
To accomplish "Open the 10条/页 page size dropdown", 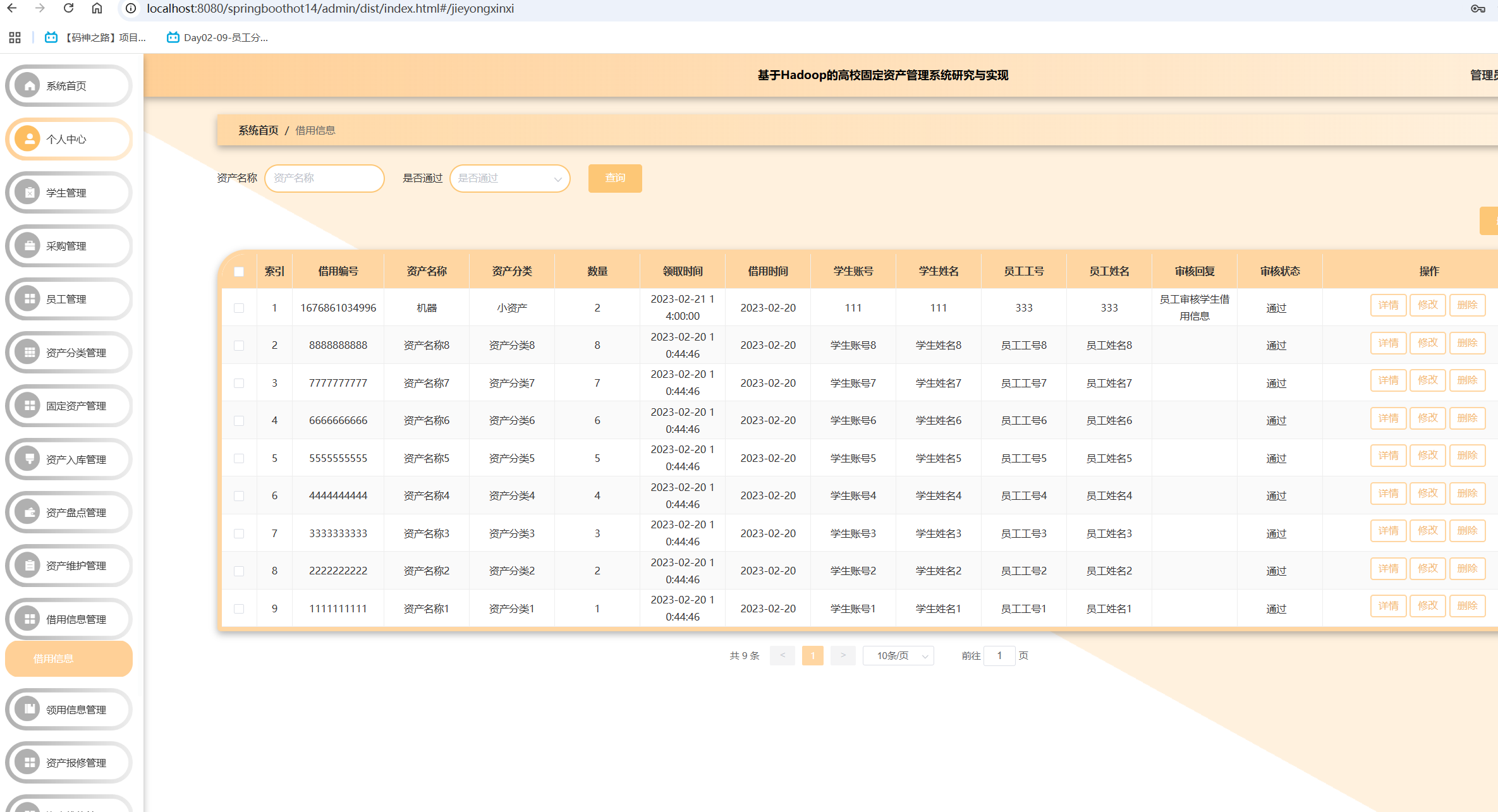I will [x=898, y=655].
